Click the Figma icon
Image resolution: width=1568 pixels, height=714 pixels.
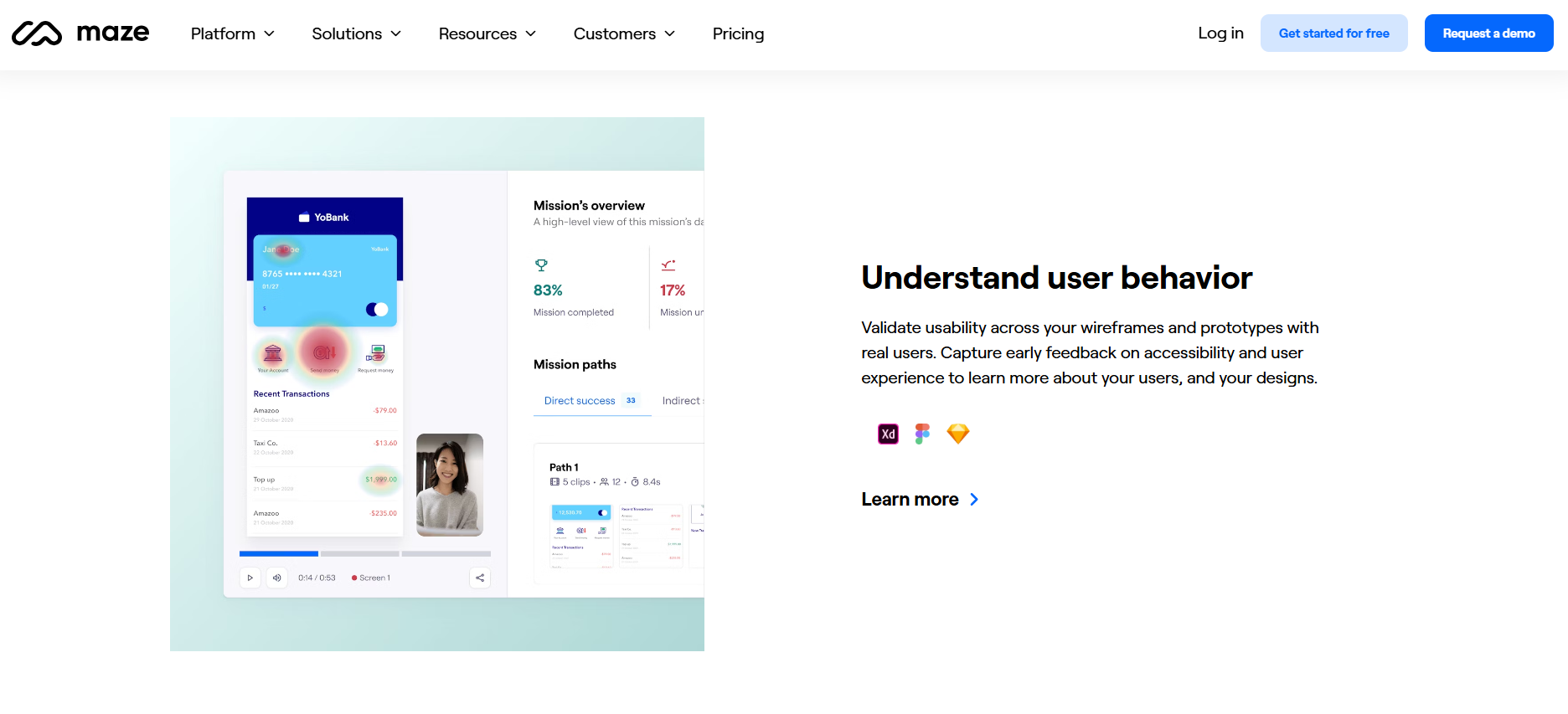coord(922,434)
